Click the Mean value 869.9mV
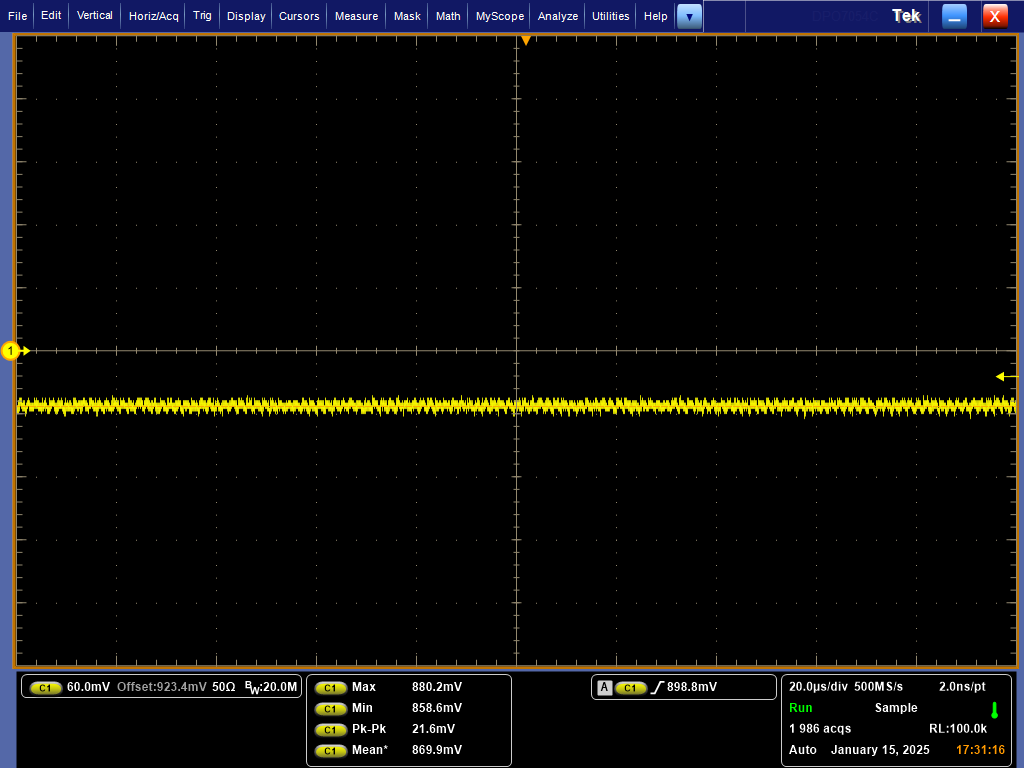1024x768 pixels. point(437,750)
